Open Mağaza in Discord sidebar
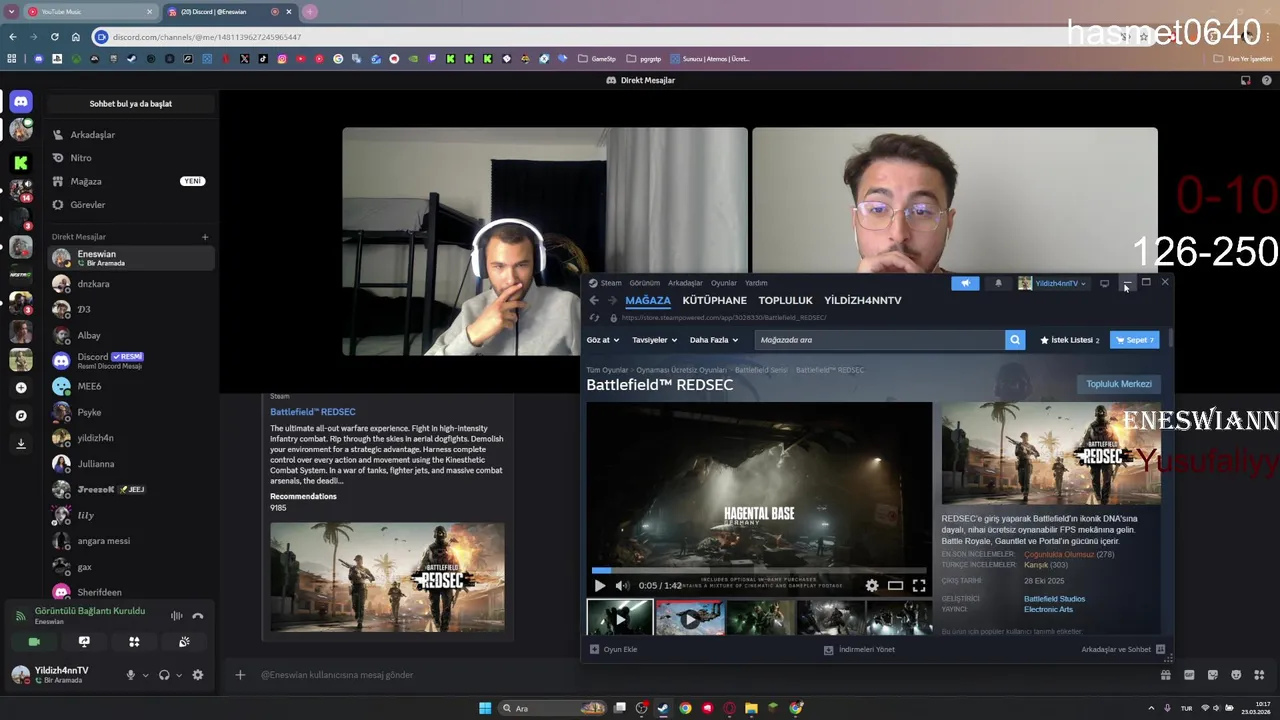 [130, 181]
